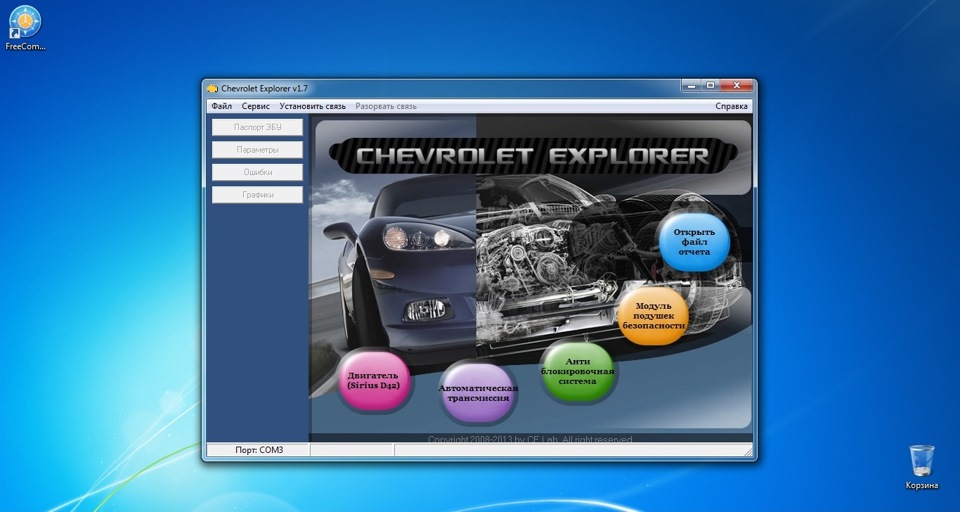The height and width of the screenshot is (512, 960).
Task: Click the CHEVROLET EXPLORER banner logo
Action: 531,156
